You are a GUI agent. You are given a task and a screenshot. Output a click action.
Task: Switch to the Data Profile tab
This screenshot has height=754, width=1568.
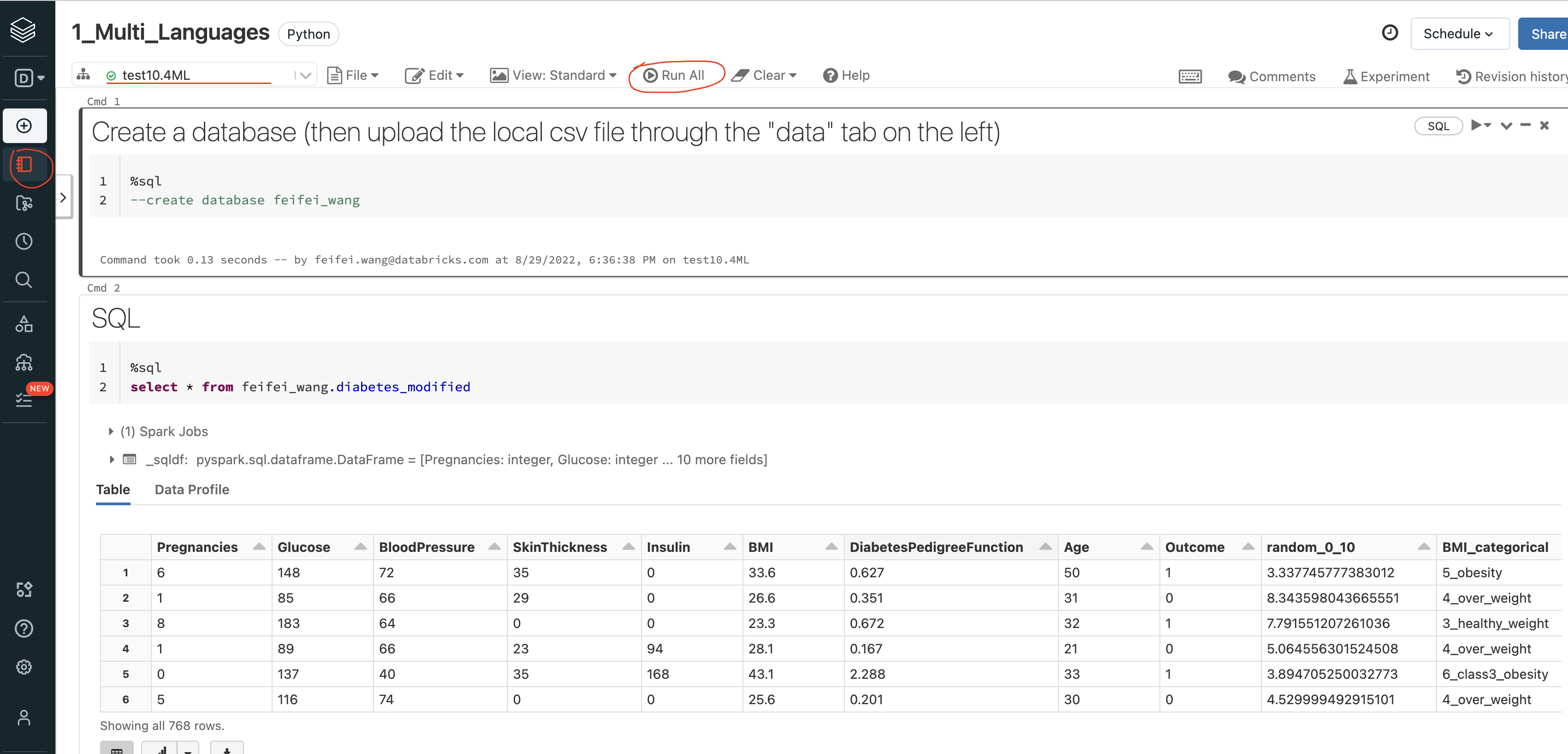(x=192, y=489)
